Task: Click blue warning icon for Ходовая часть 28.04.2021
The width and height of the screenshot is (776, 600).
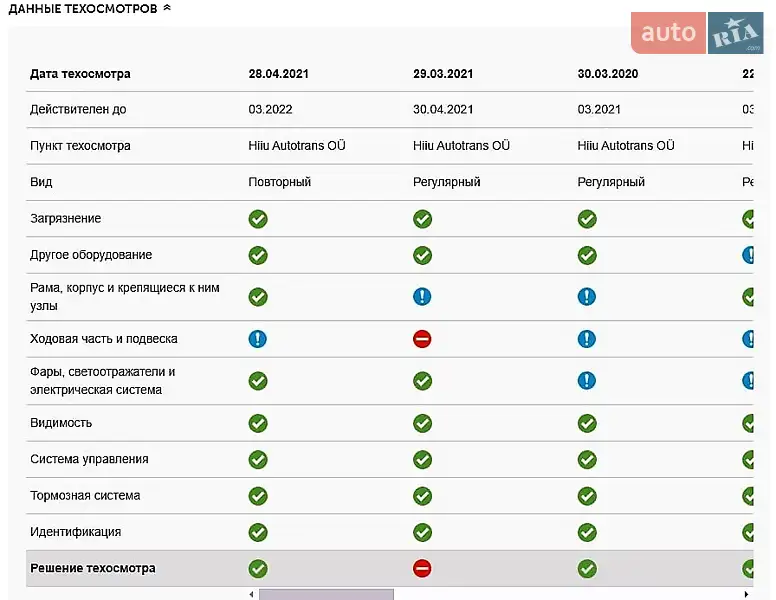Action: (258, 339)
